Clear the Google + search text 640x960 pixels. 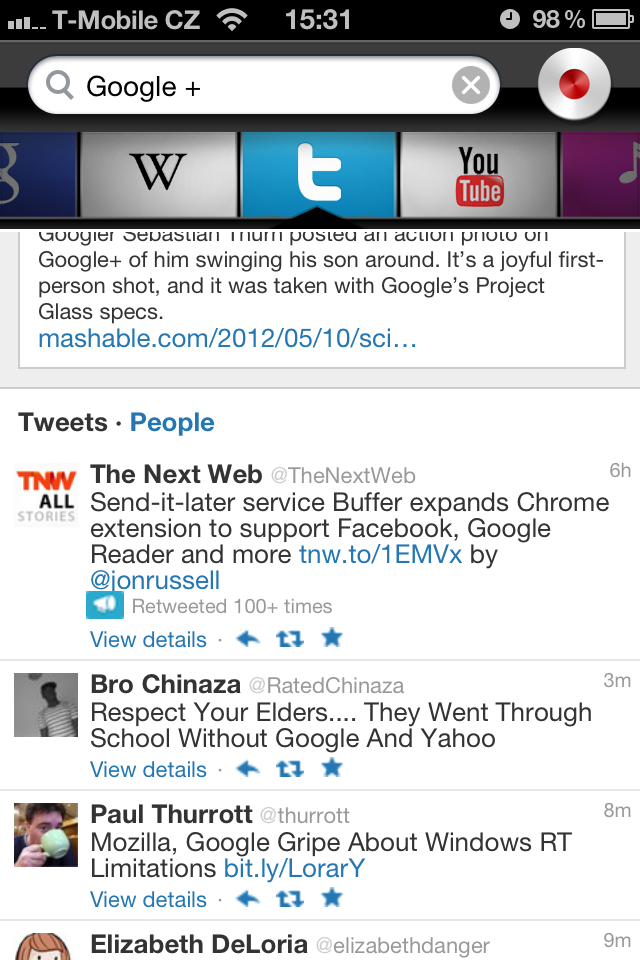(x=471, y=86)
